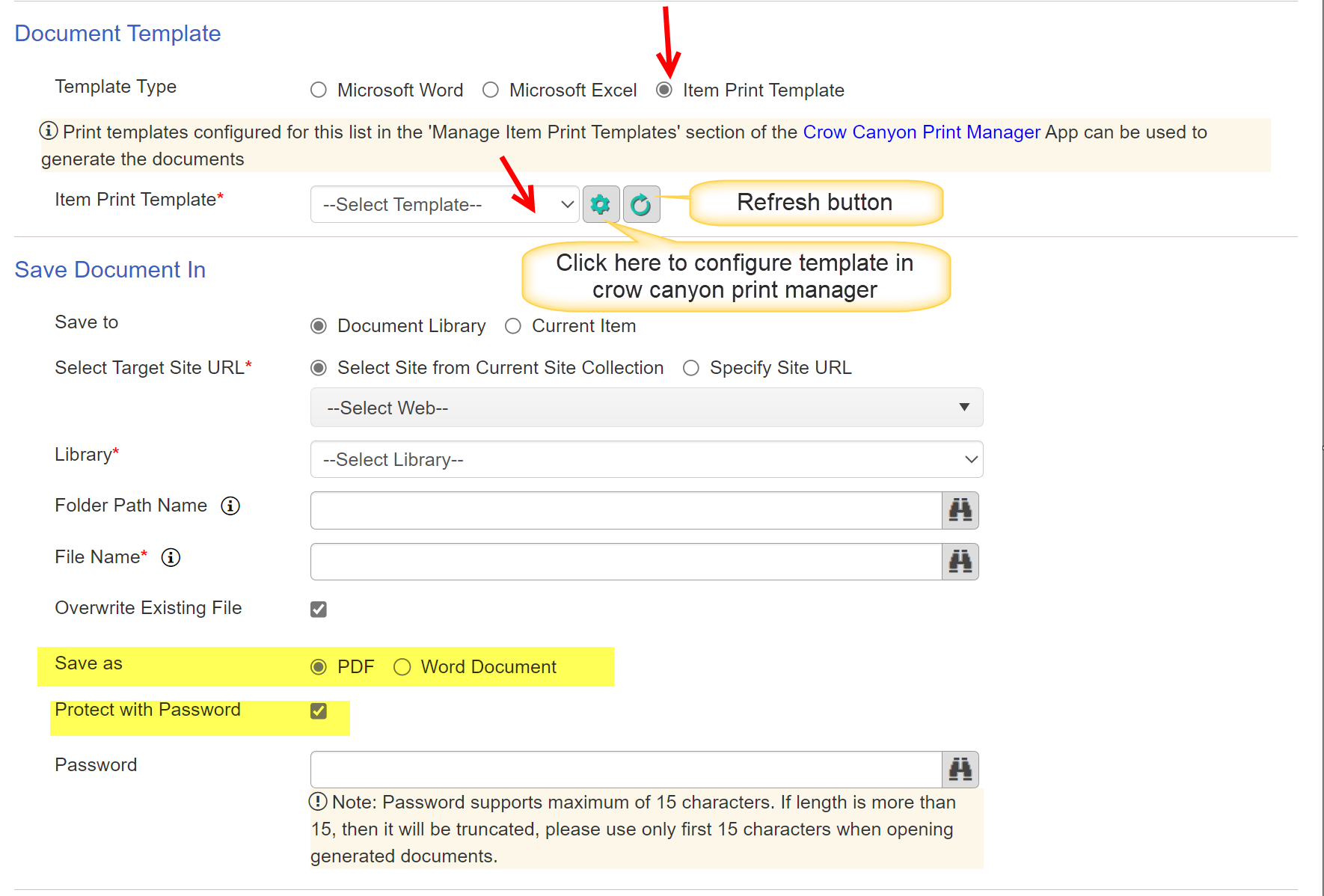Open the Select Library dropdown
This screenshot has width=1324, height=896.
647,459
